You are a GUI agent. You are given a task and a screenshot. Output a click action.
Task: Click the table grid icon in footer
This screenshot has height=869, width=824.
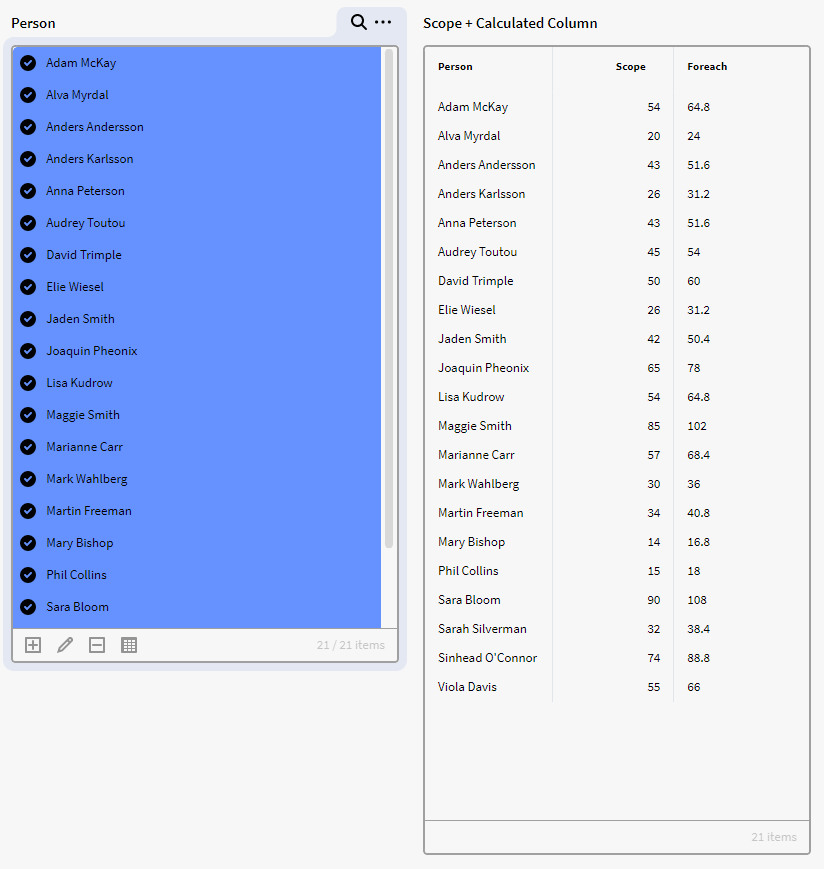click(x=129, y=645)
